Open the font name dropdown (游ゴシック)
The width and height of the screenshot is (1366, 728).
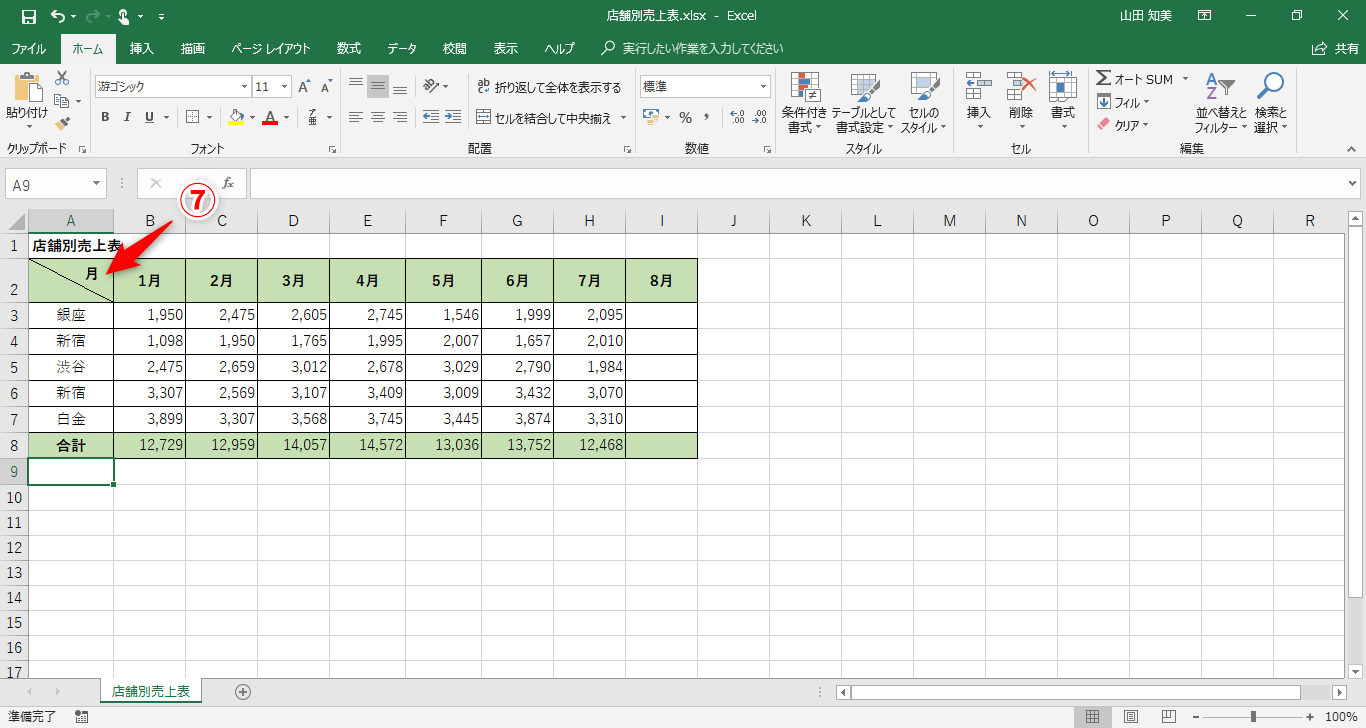click(x=244, y=87)
